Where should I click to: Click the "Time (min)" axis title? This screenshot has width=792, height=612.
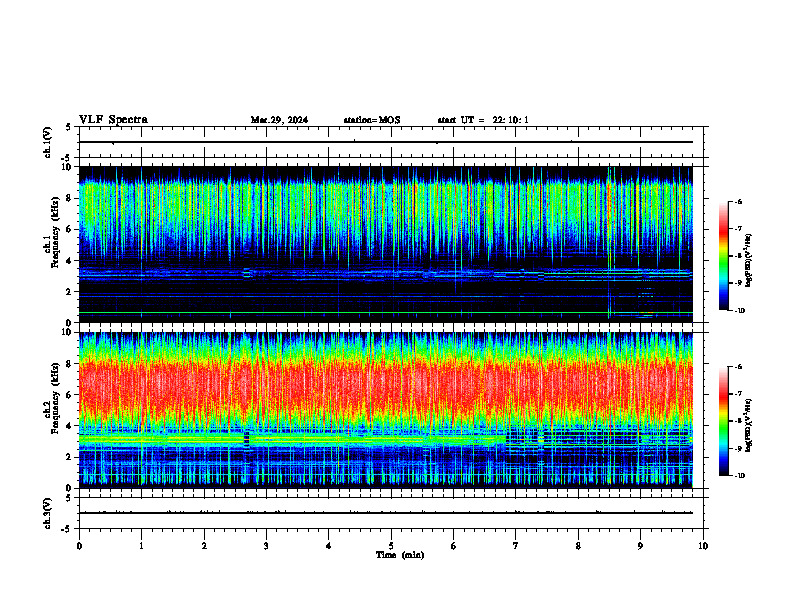click(400, 555)
